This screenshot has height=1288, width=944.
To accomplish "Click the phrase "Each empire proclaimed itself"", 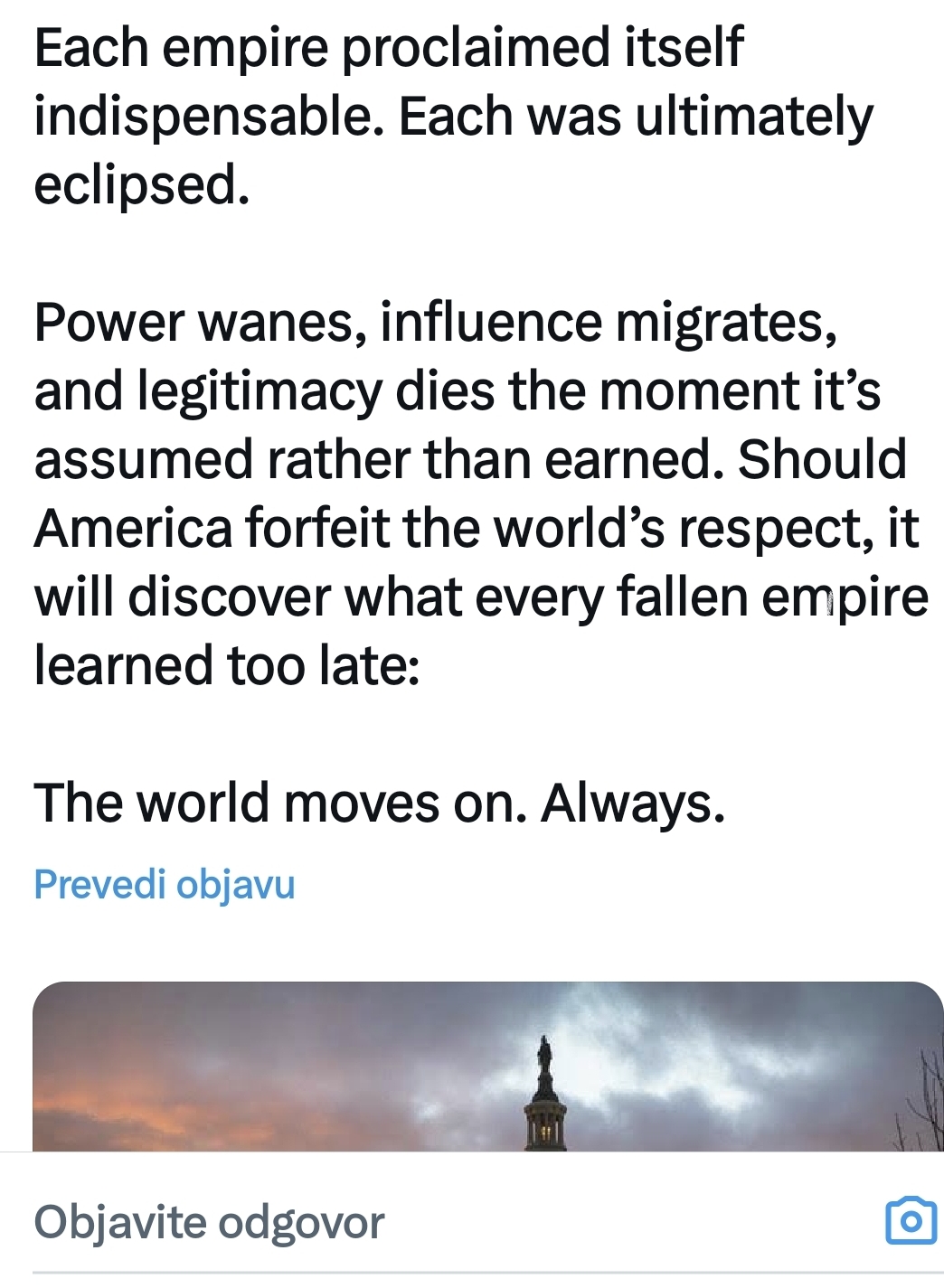I will point(388,48).
